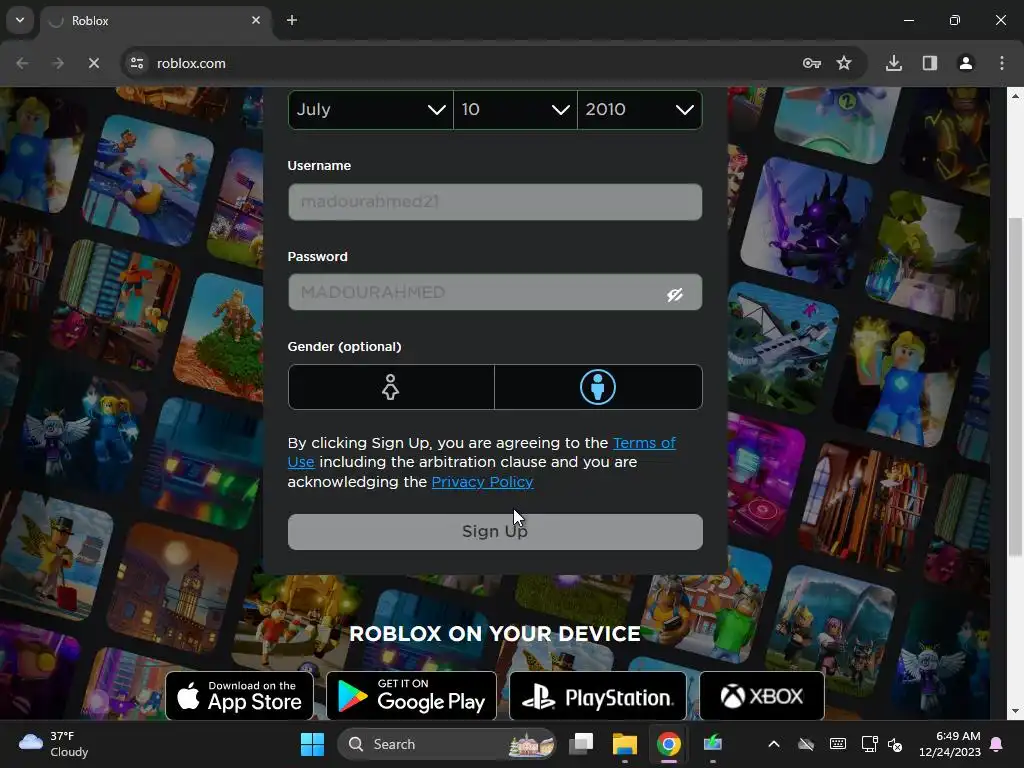Screen dimensions: 1024x768
Task: Open the Terms of Use link
Action: coord(644,443)
